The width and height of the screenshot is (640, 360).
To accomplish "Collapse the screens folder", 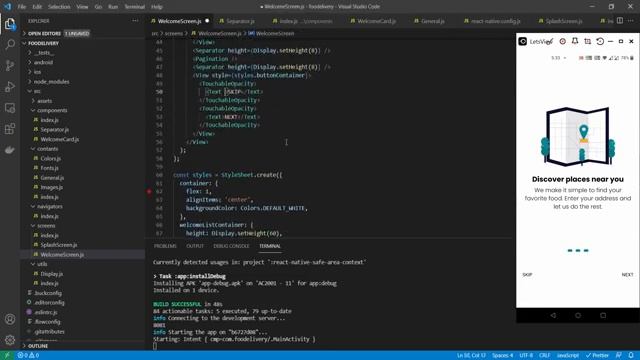I will coord(46,226).
